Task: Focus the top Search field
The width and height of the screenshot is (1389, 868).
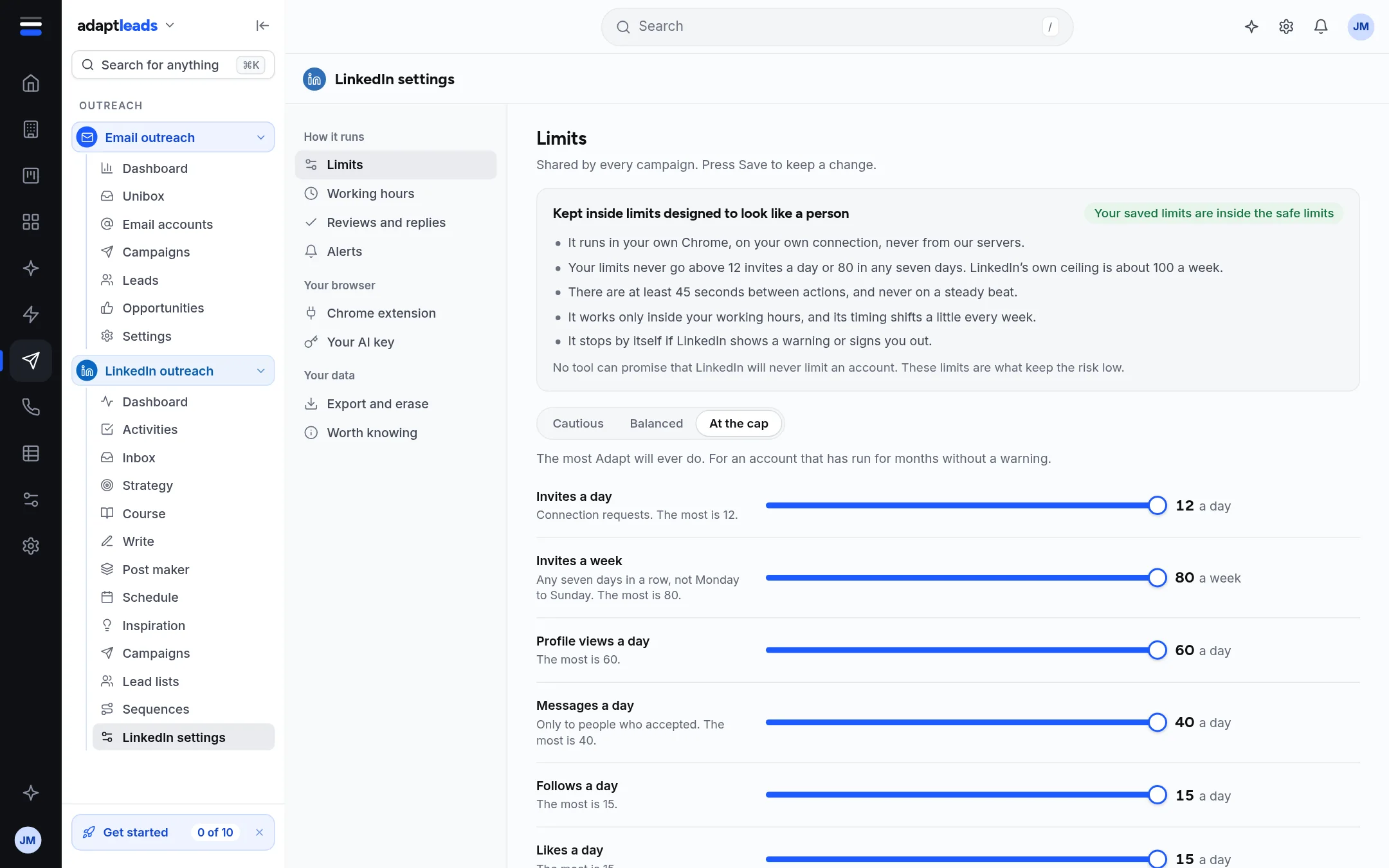Action: [x=837, y=26]
